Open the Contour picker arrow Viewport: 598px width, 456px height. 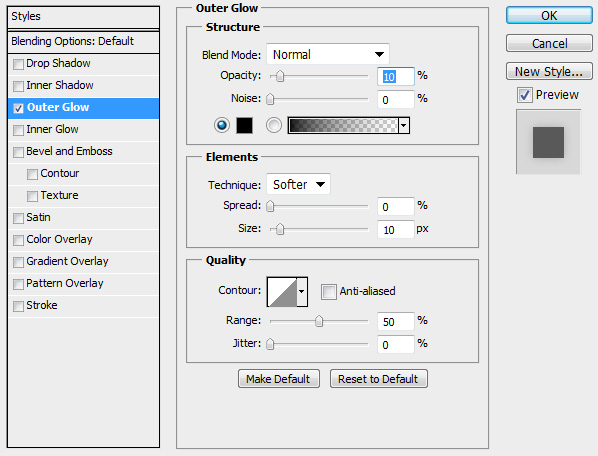pos(302,292)
